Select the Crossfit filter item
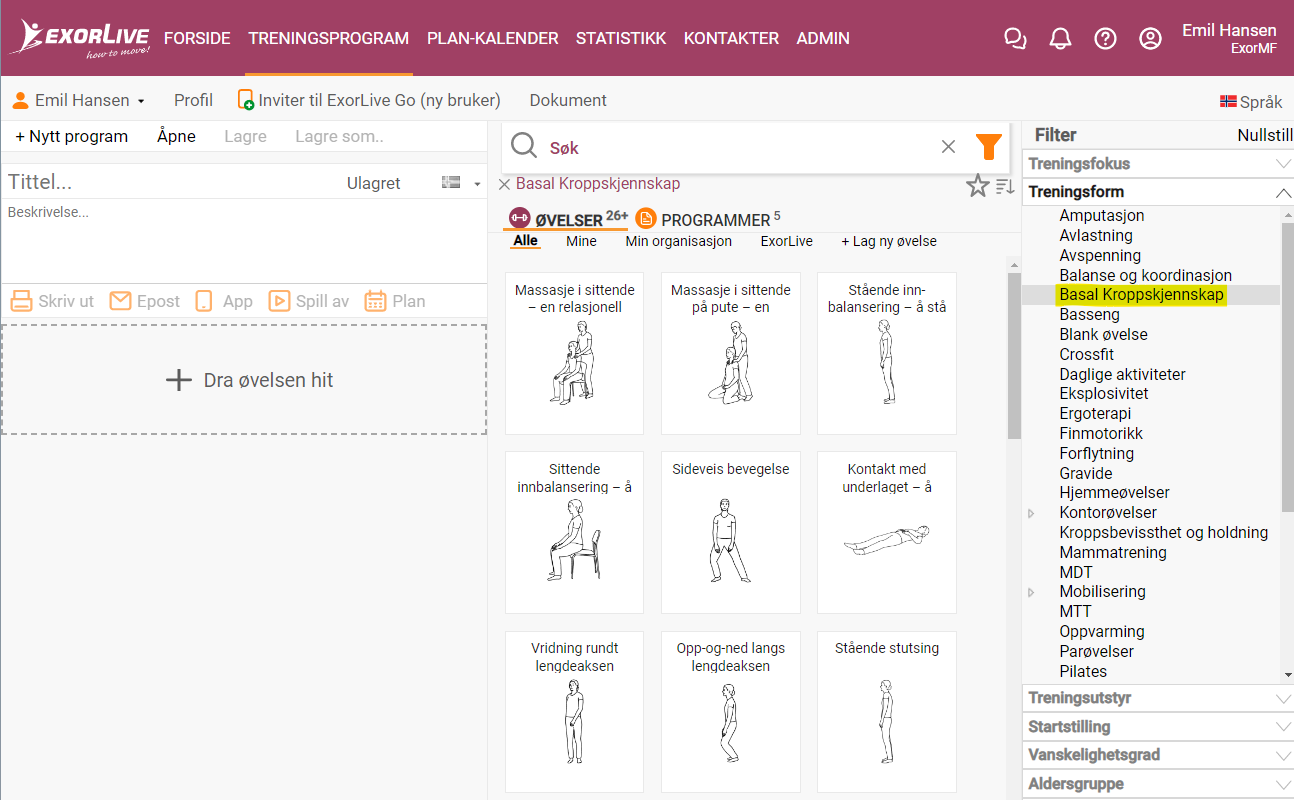 1087,354
